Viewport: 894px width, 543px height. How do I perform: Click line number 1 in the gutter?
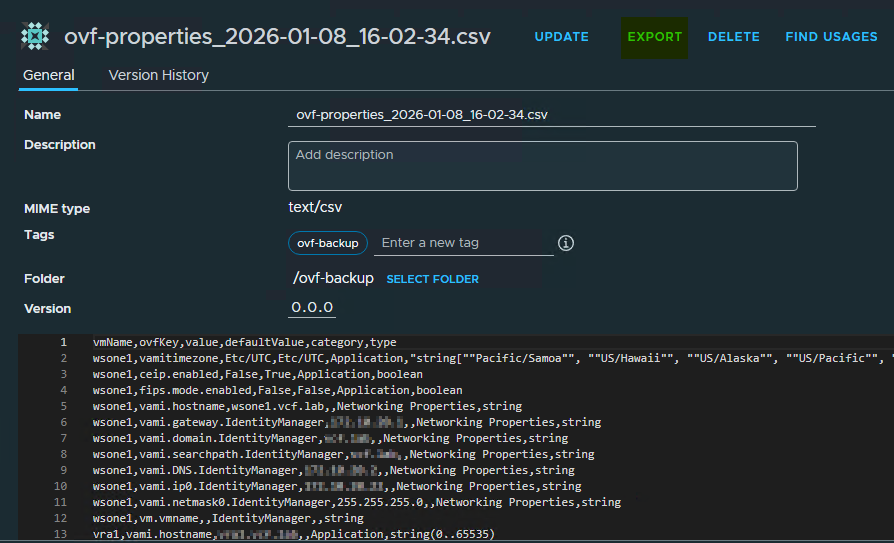[x=63, y=342]
